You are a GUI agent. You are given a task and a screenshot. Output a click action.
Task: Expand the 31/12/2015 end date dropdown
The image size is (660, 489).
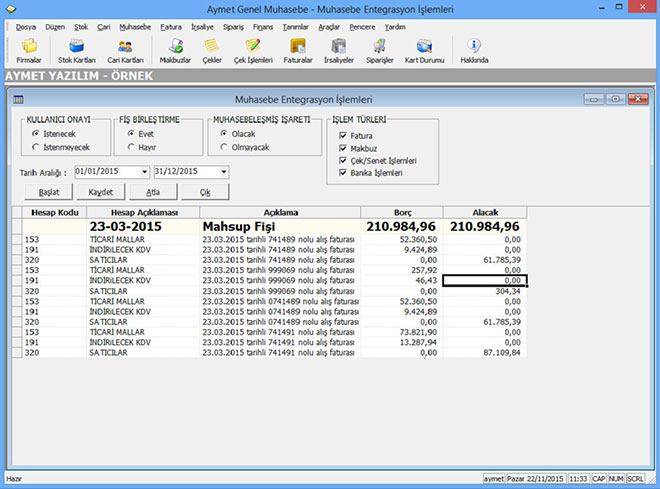pyautogui.click(x=224, y=172)
